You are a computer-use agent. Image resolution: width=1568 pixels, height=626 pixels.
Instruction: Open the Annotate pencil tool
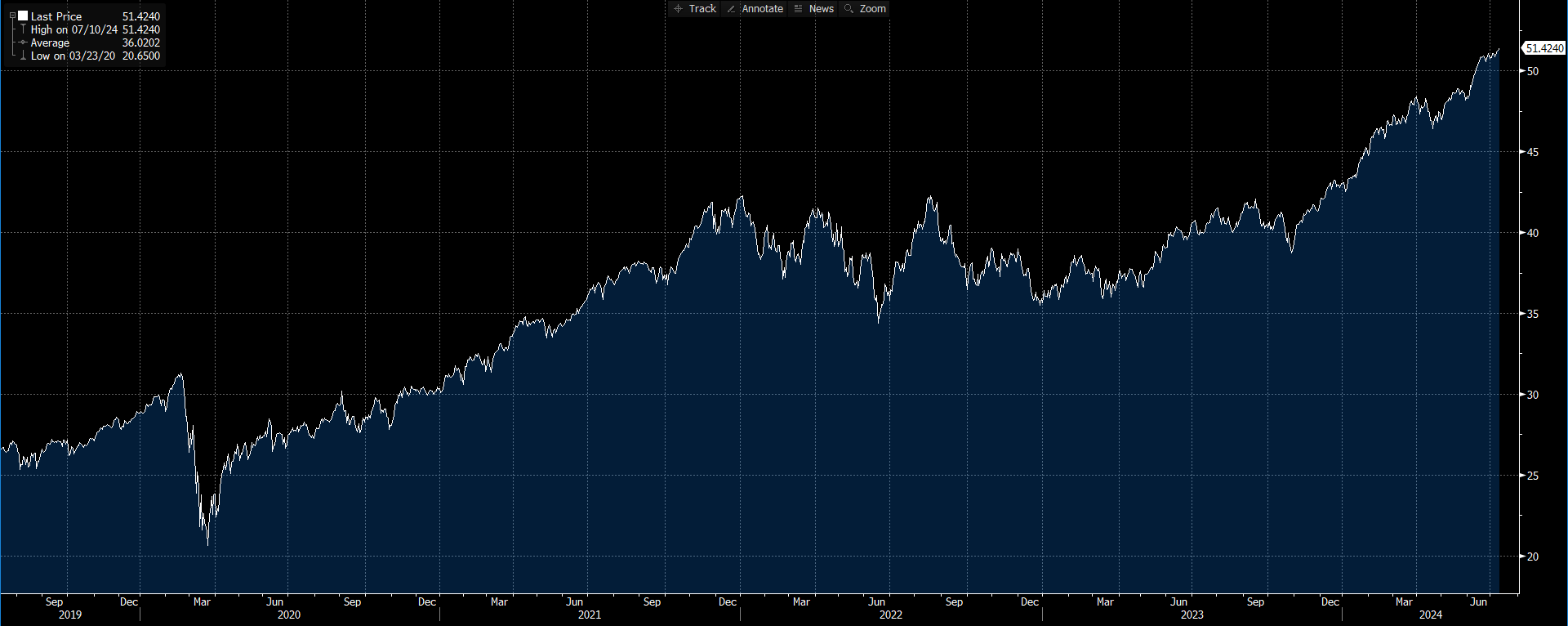tap(755, 9)
